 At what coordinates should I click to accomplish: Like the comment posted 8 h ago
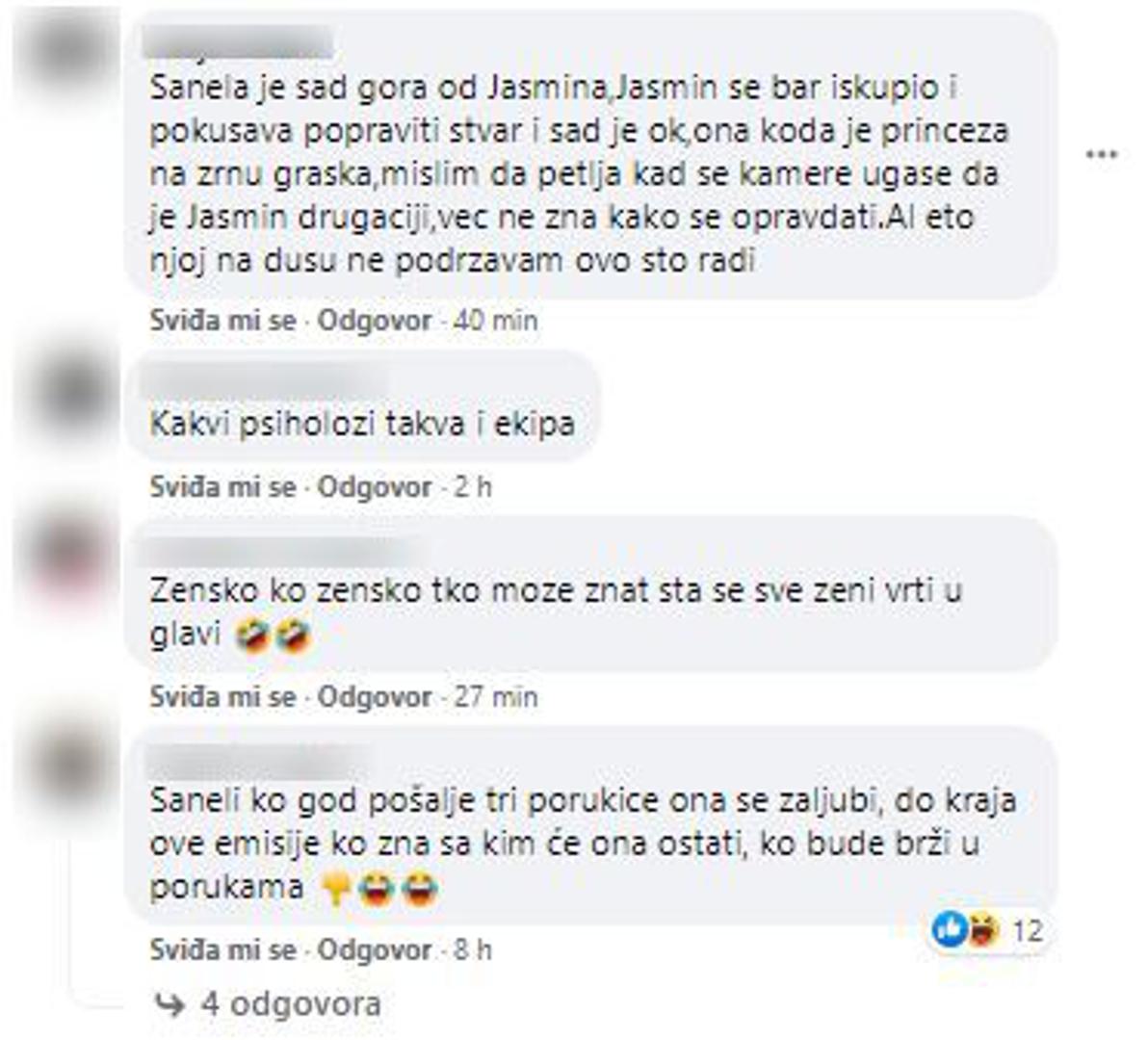[222, 949]
